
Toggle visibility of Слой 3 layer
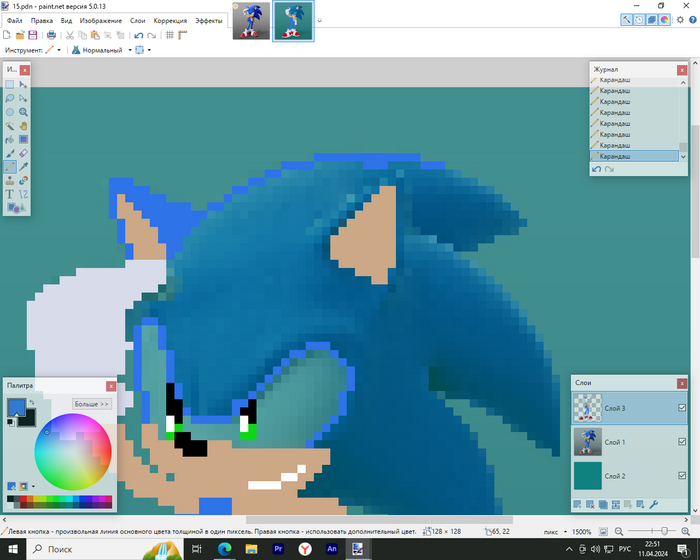pyautogui.click(x=682, y=407)
